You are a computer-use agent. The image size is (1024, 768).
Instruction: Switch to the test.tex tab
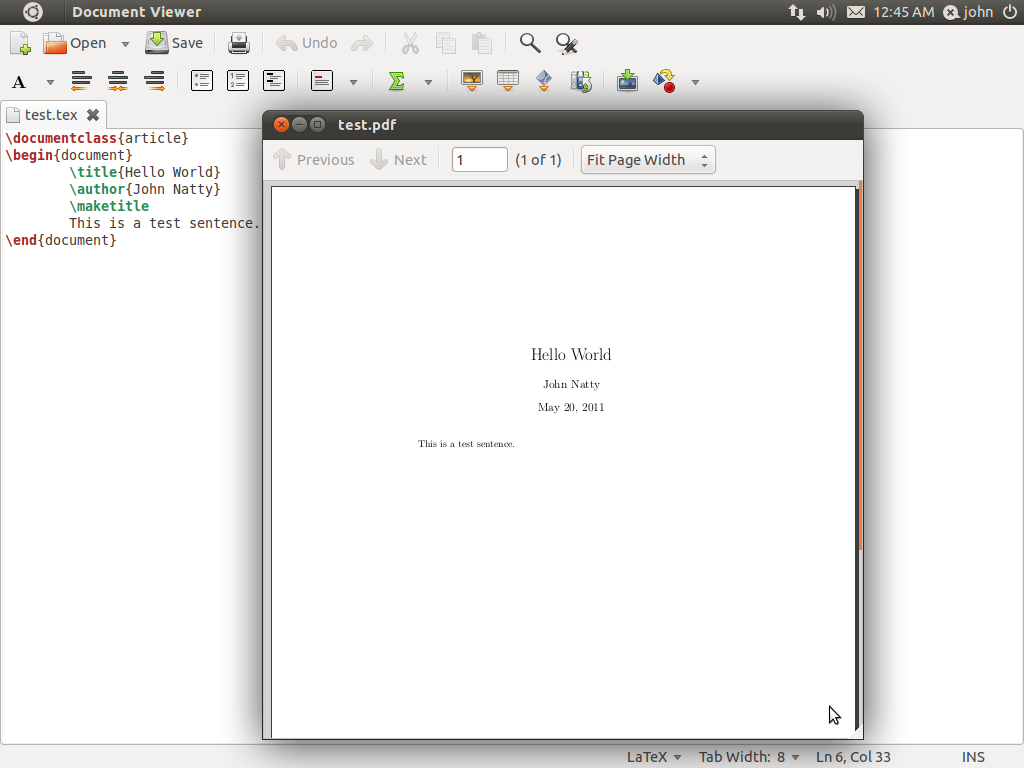(x=50, y=114)
